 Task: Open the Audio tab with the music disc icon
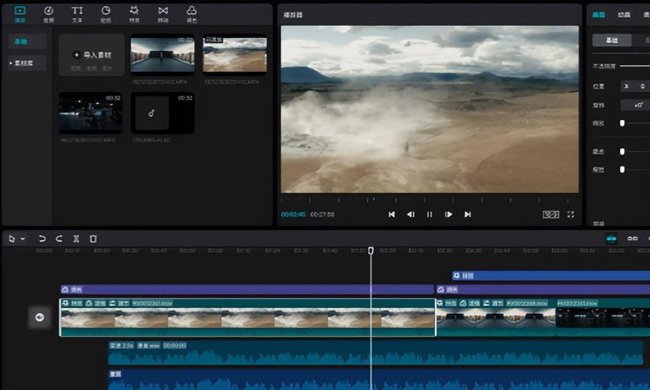point(49,14)
